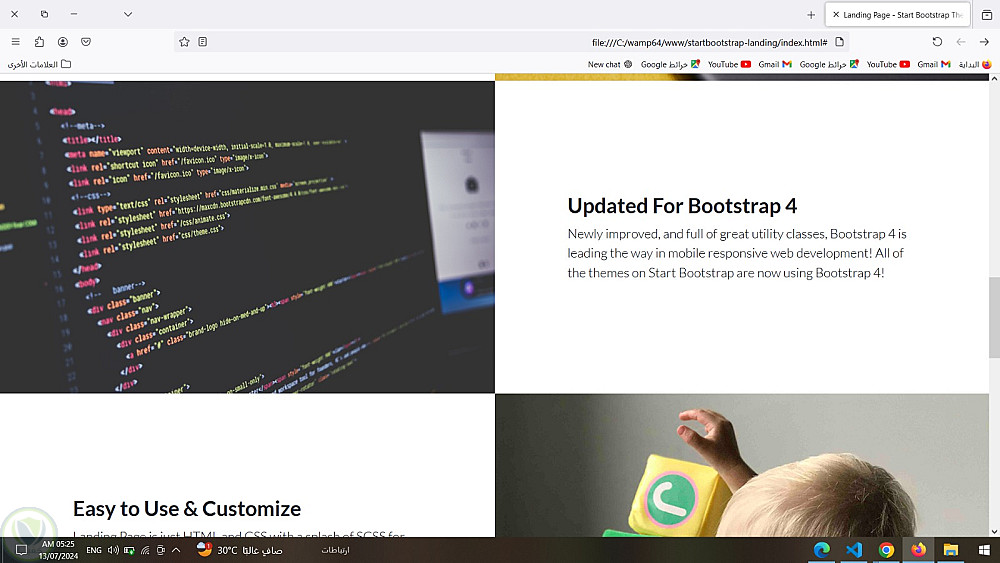
Task: Open the New chat bookmark
Action: tap(610, 64)
